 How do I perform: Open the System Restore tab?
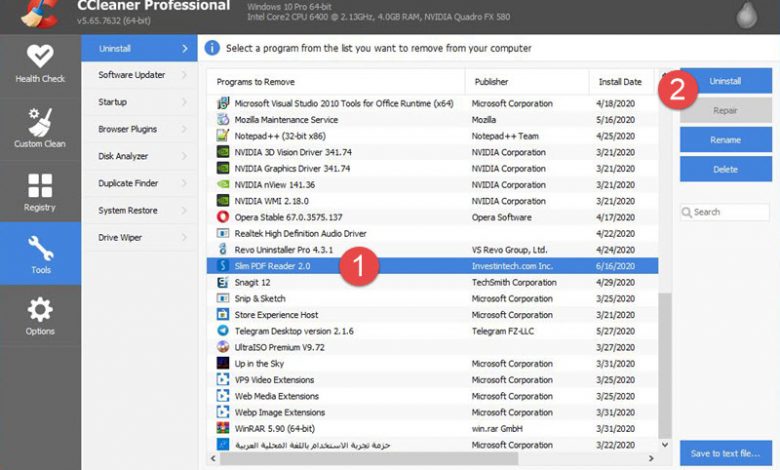pyautogui.click(x=139, y=210)
